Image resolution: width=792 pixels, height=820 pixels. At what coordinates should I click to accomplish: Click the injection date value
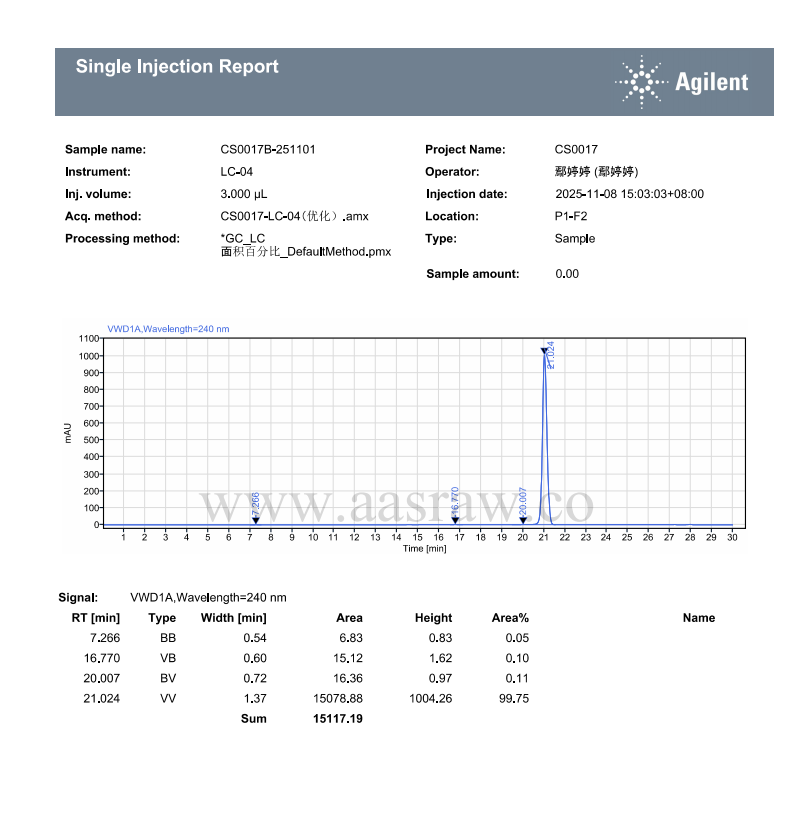(x=629, y=194)
